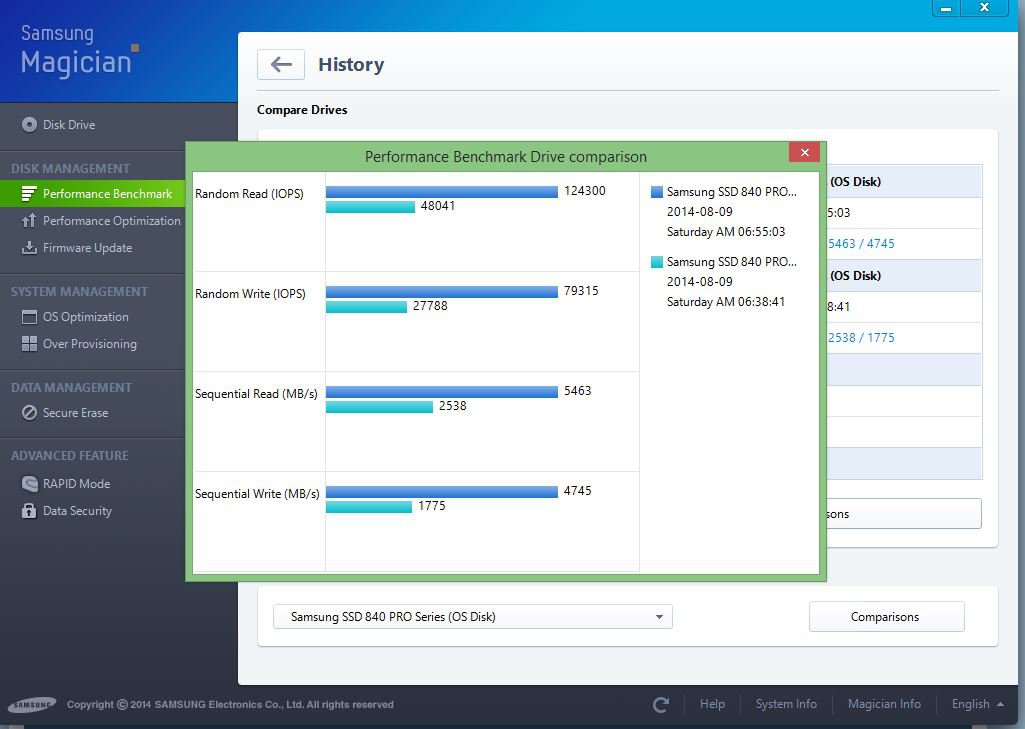1025x729 pixels.
Task: Click the teal legend swatch for 06:38:41 run
Action: coord(657,262)
